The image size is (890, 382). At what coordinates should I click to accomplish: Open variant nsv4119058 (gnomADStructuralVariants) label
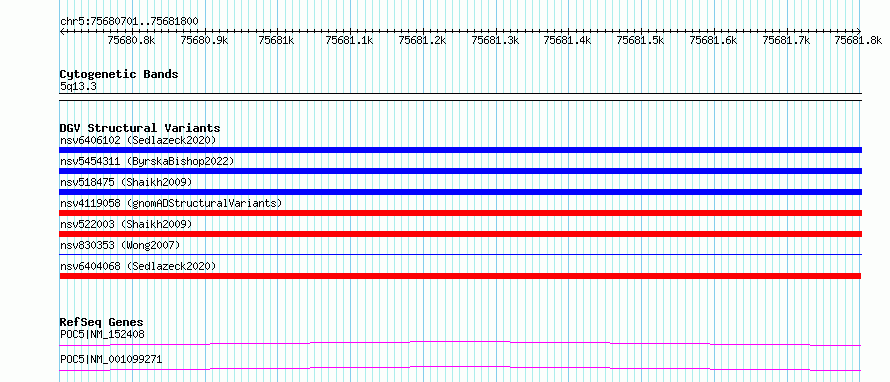point(171,203)
